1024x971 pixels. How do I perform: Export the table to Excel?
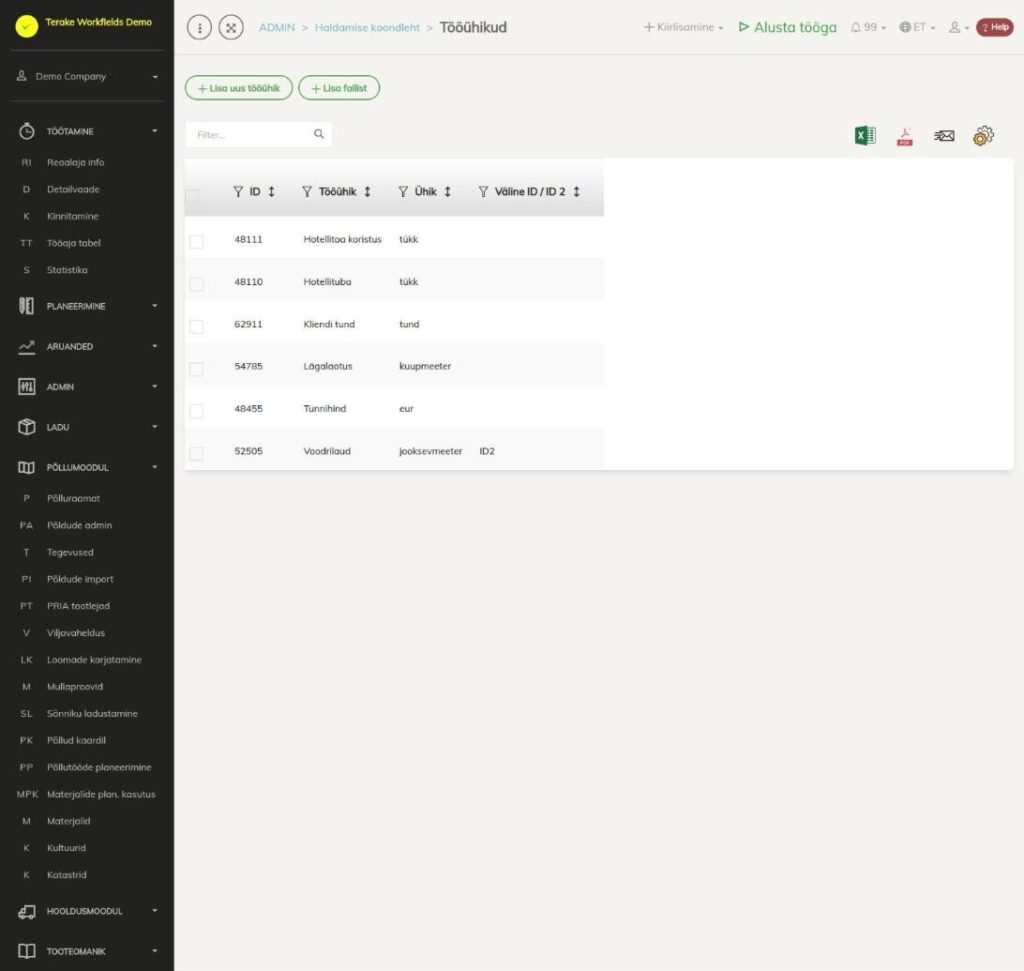[x=865, y=135]
